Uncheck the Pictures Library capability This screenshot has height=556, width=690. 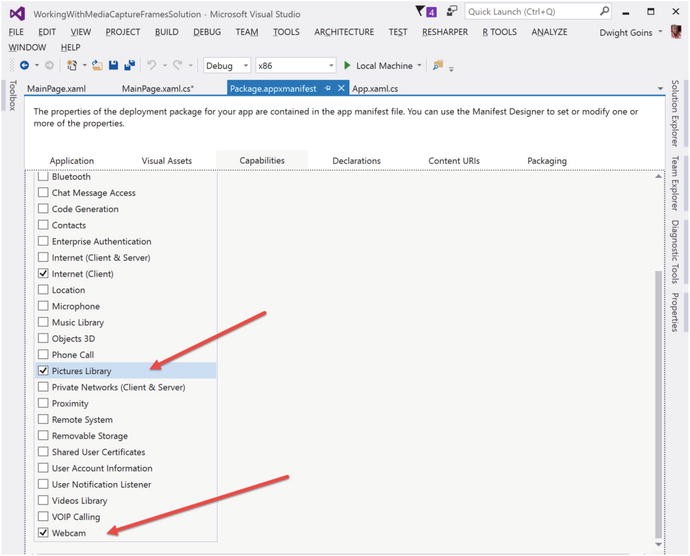(x=43, y=371)
